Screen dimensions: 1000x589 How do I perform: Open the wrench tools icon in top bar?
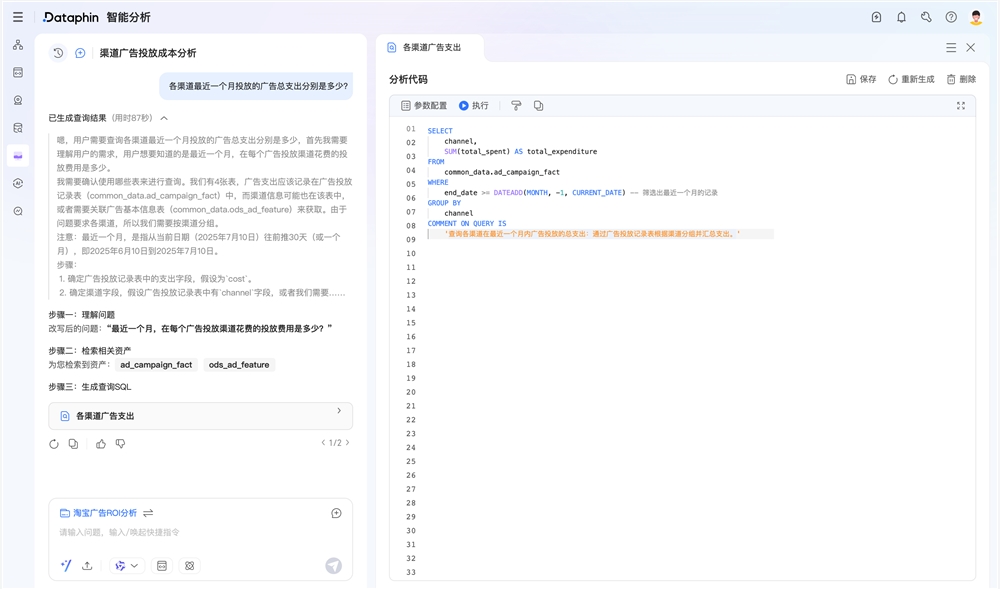(926, 17)
